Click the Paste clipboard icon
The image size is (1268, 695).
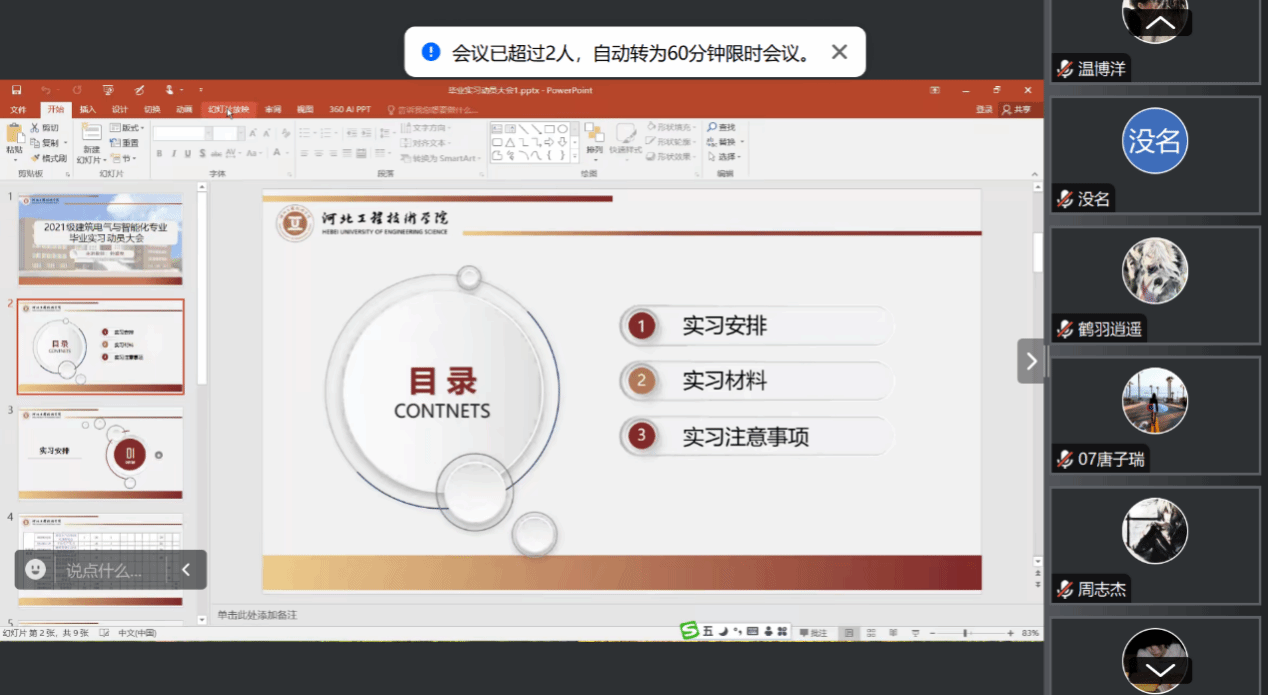click(x=14, y=135)
